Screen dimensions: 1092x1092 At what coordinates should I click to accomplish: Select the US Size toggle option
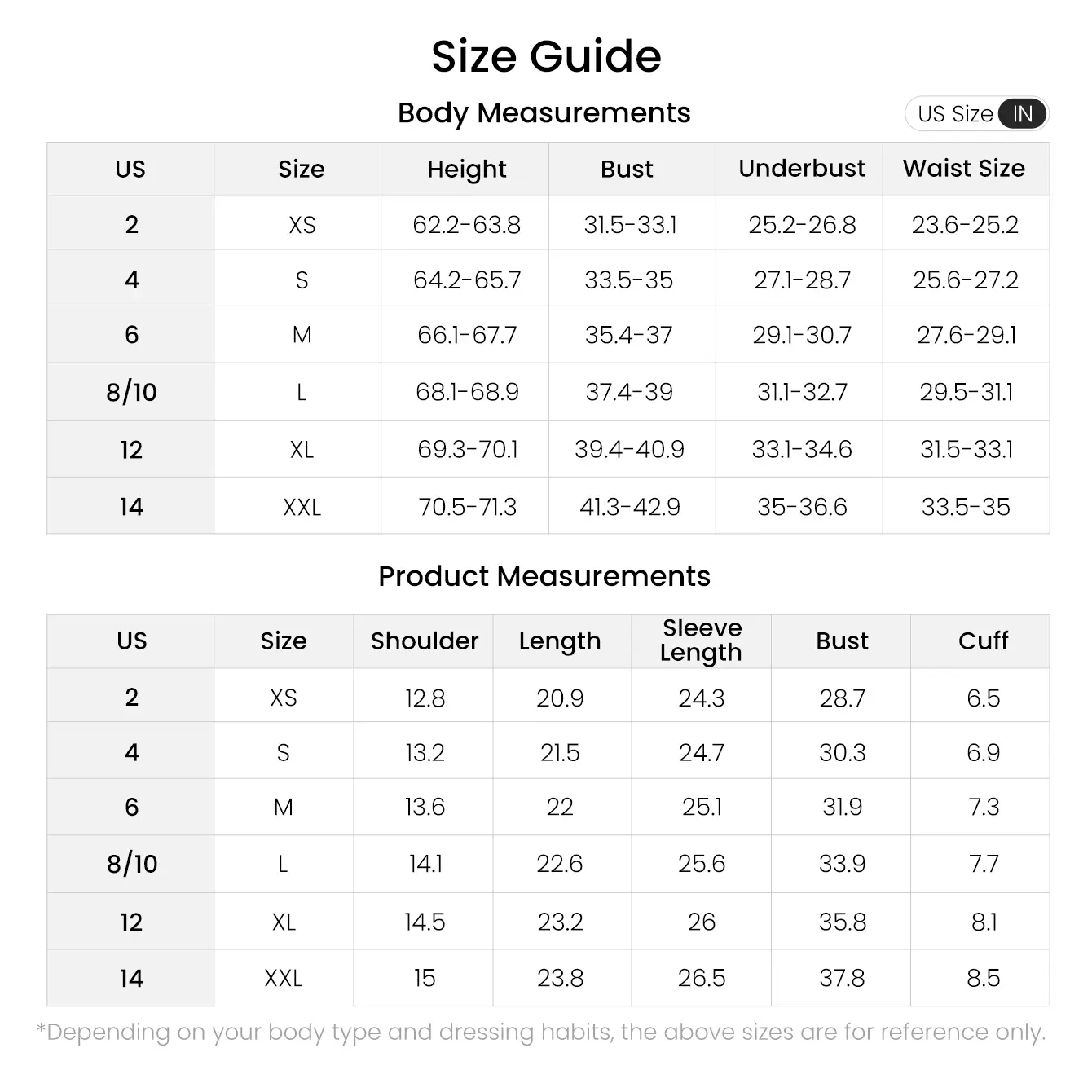[955, 114]
